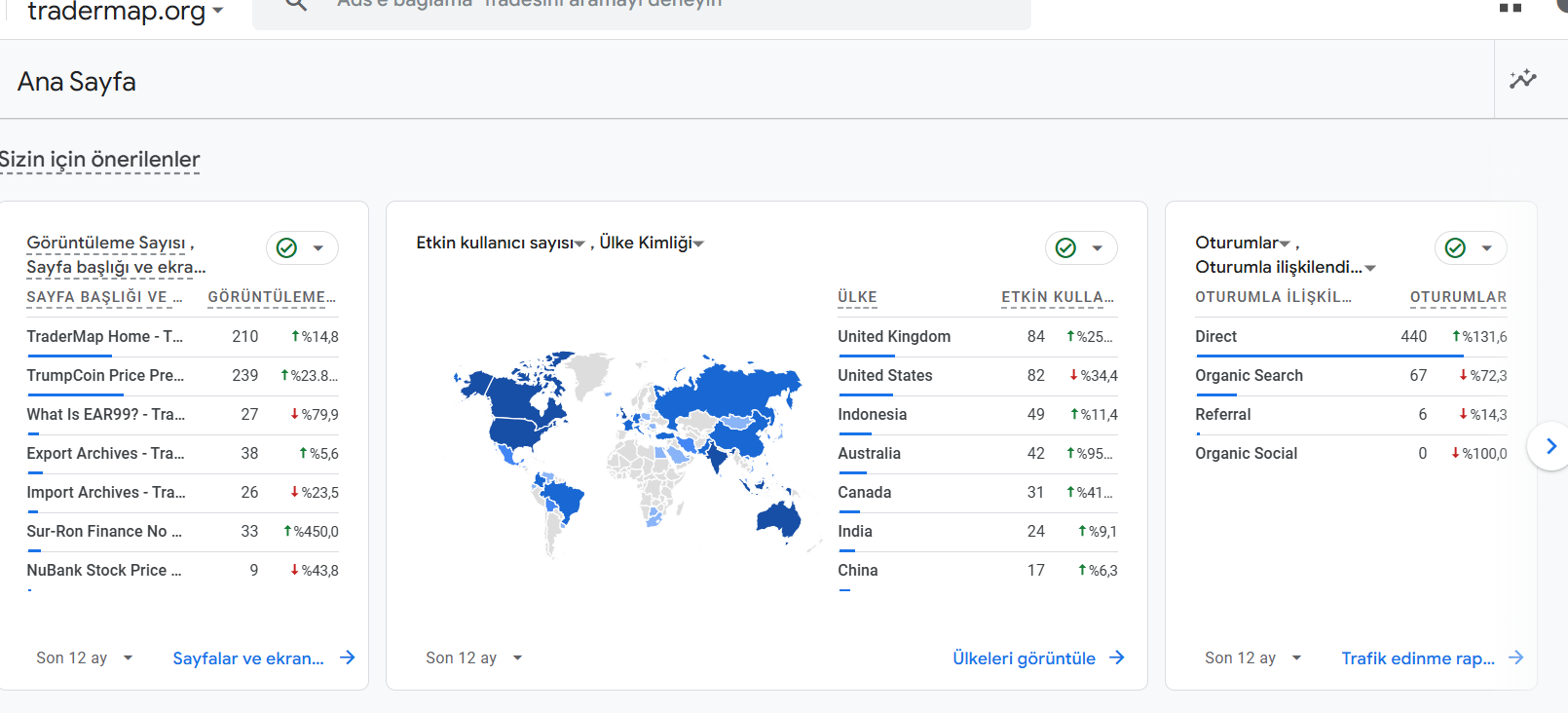Select Export Archives - Tra... row
1568x713 pixels.
pos(182,454)
